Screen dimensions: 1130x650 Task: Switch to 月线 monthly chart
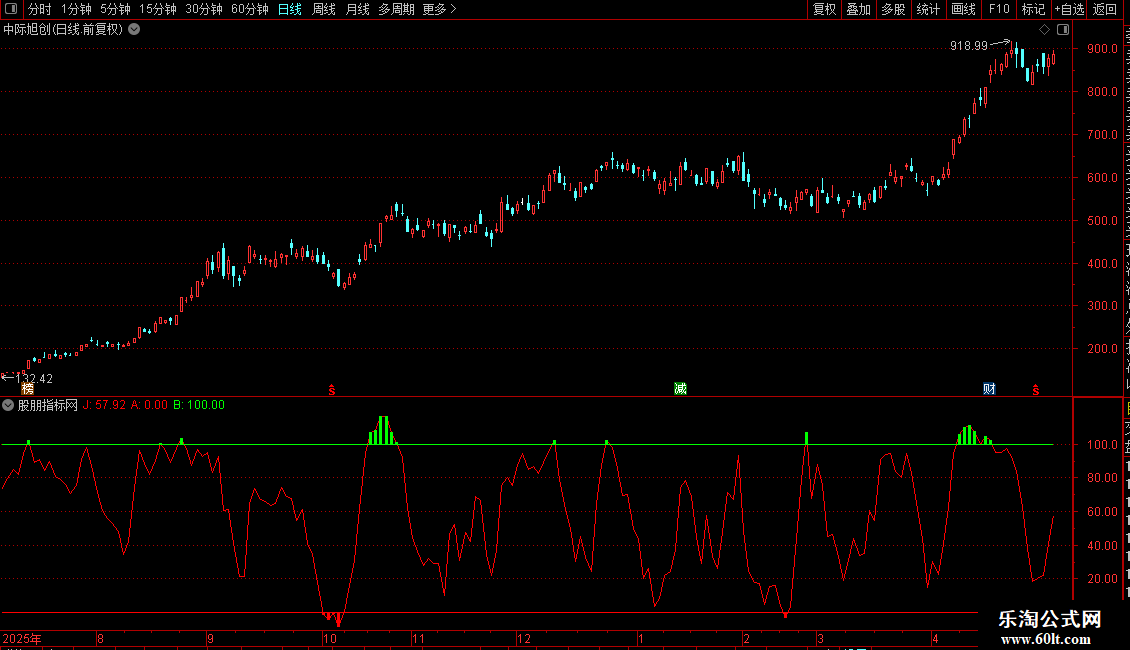(357, 9)
